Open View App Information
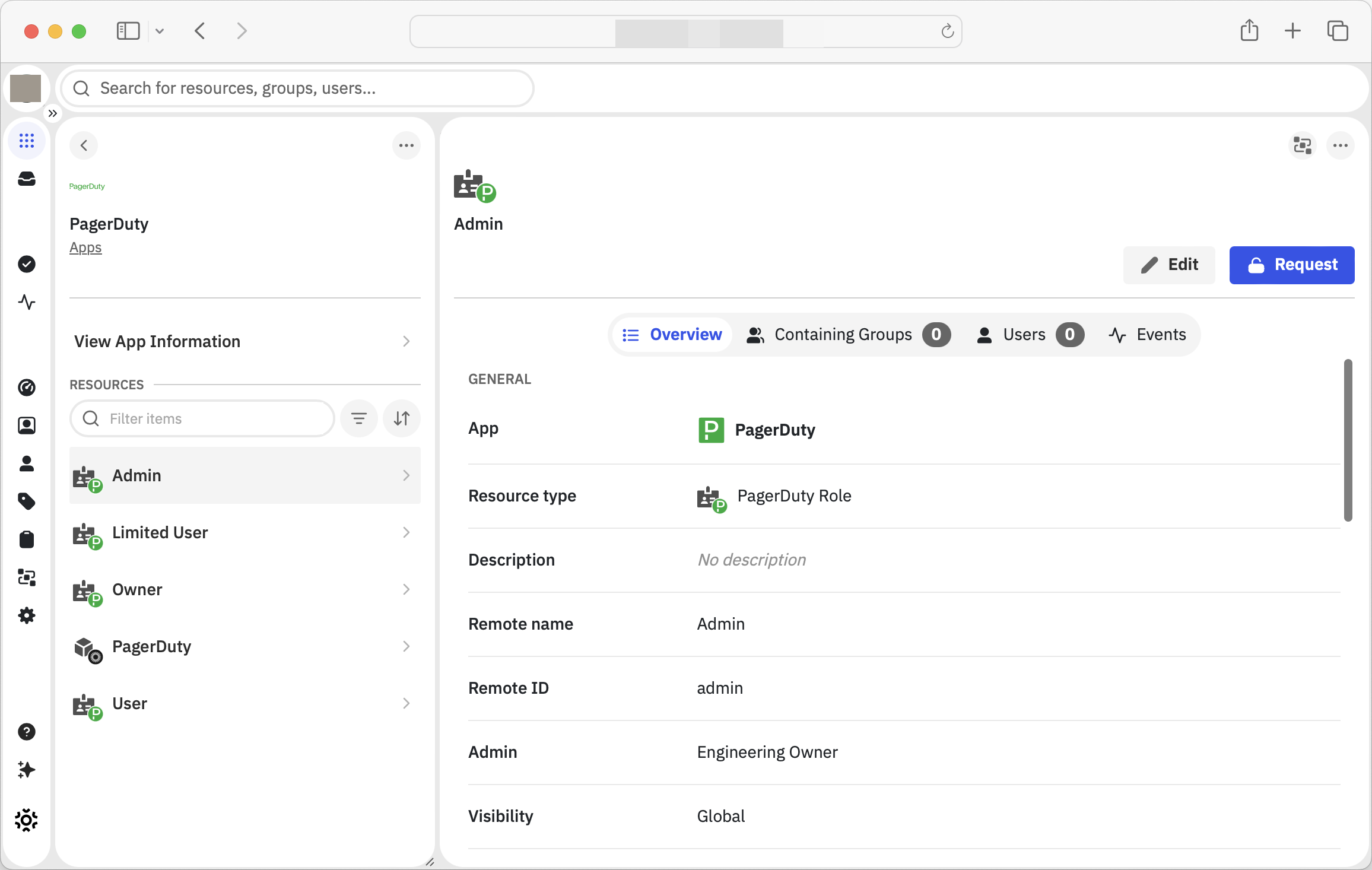The image size is (1372, 870). click(244, 341)
